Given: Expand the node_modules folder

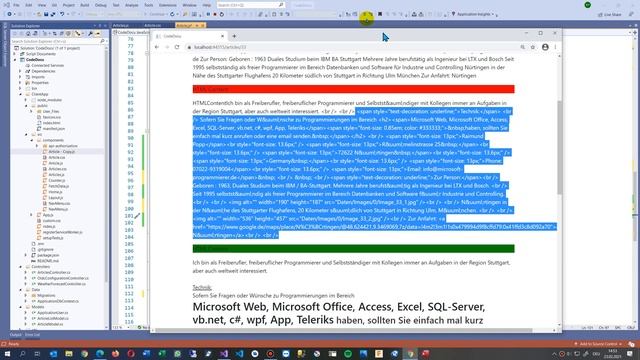Looking at the screenshot, I should coord(26,100).
